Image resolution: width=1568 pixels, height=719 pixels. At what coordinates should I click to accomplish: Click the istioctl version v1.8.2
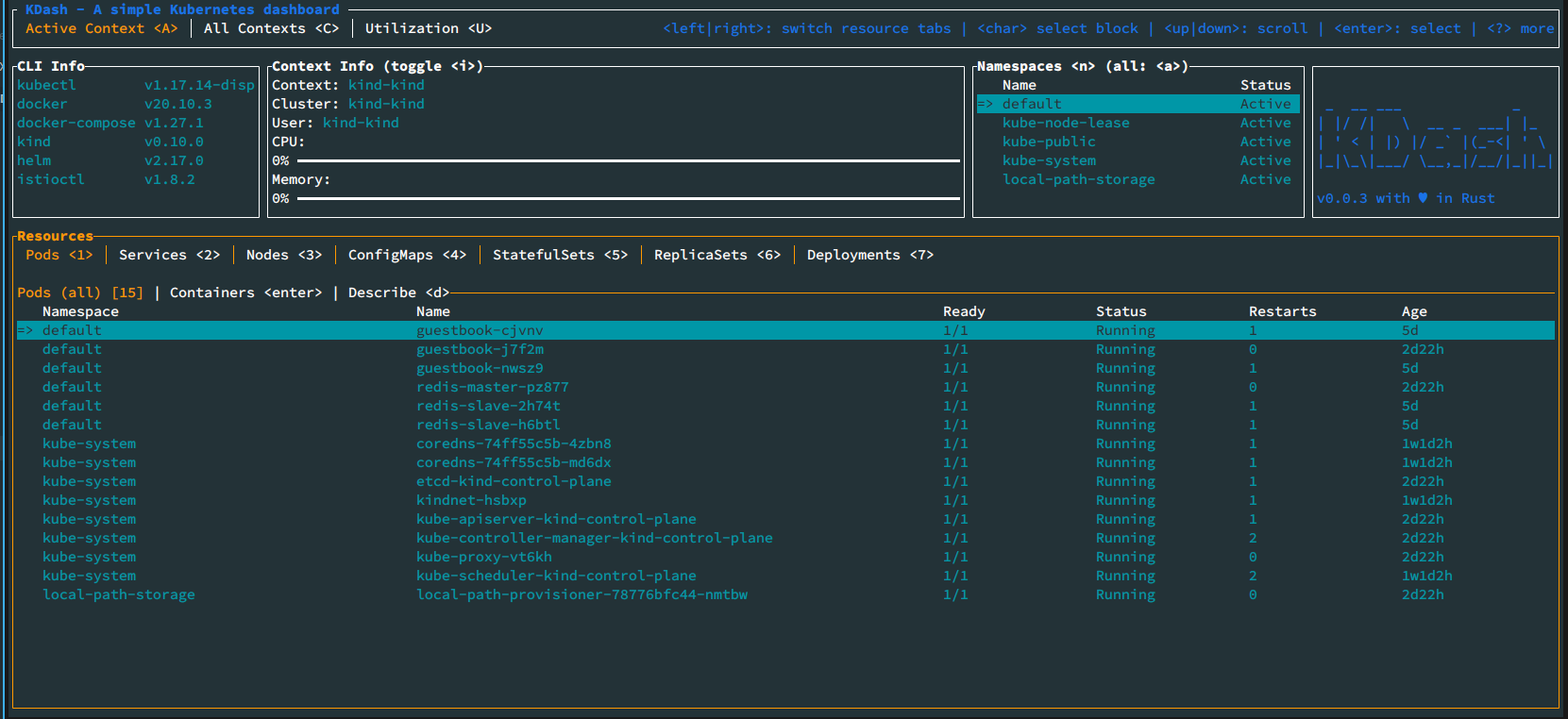click(170, 179)
